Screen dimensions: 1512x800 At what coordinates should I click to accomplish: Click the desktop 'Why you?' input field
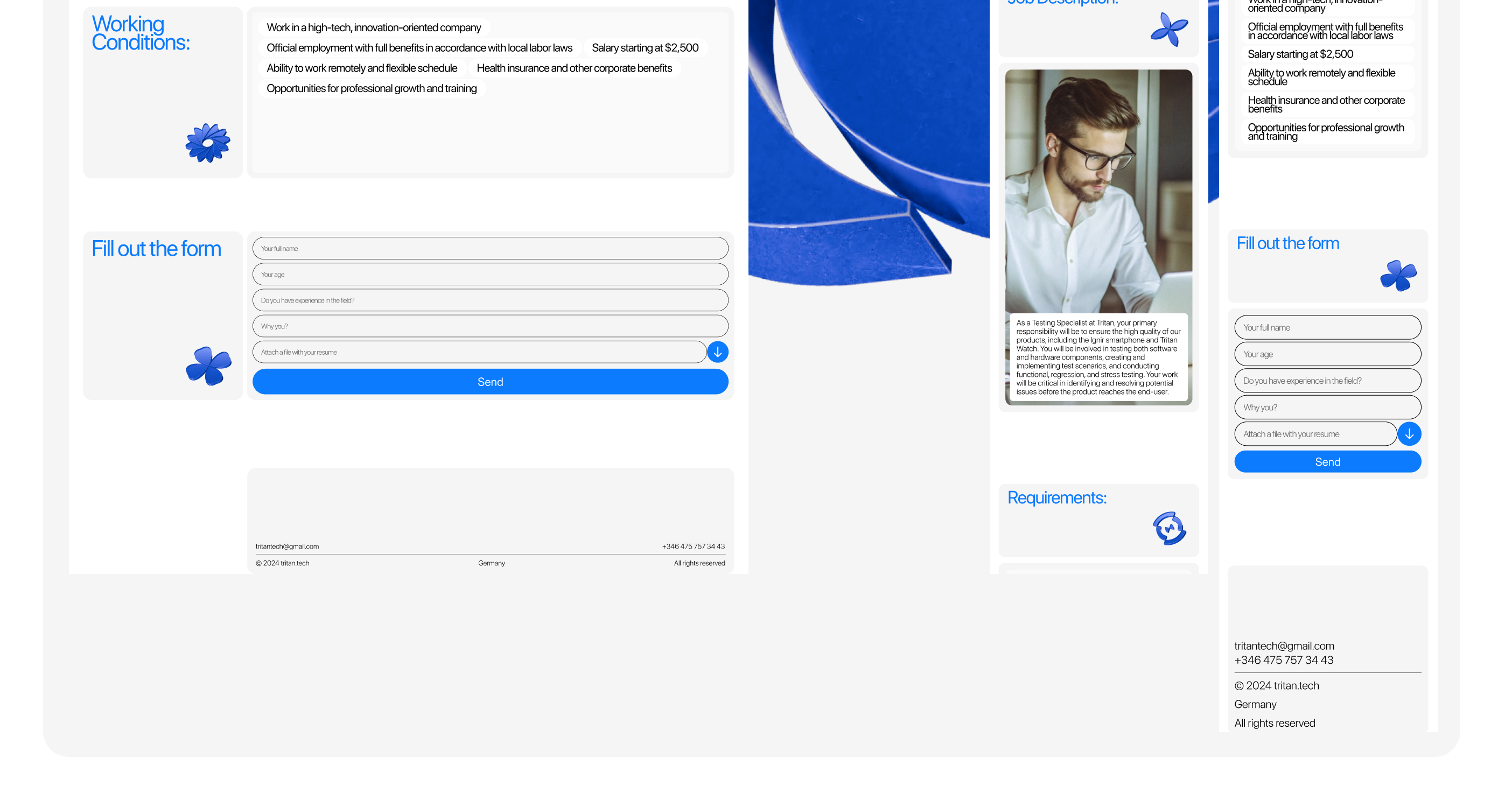coord(490,326)
